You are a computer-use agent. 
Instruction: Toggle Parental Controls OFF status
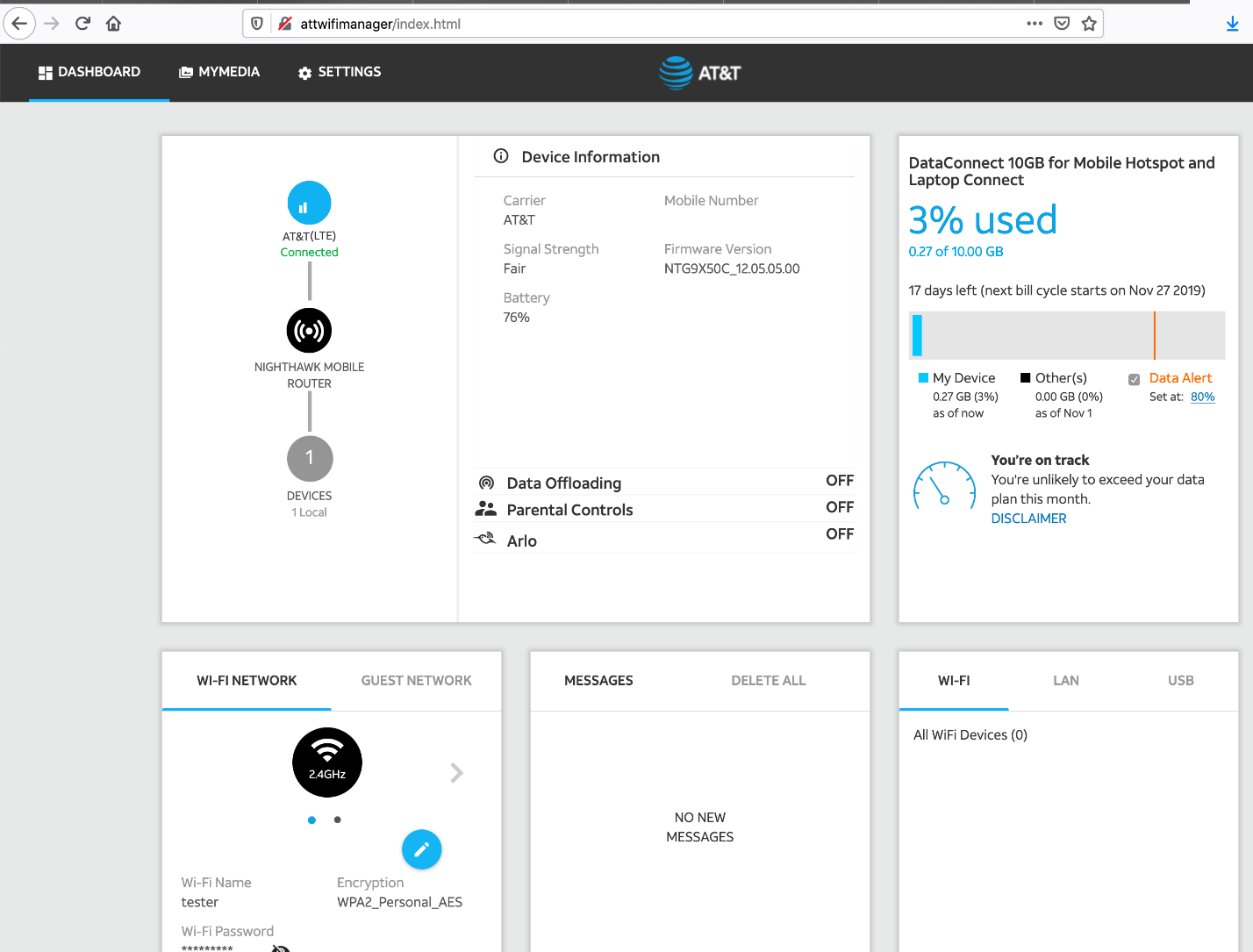tap(840, 507)
